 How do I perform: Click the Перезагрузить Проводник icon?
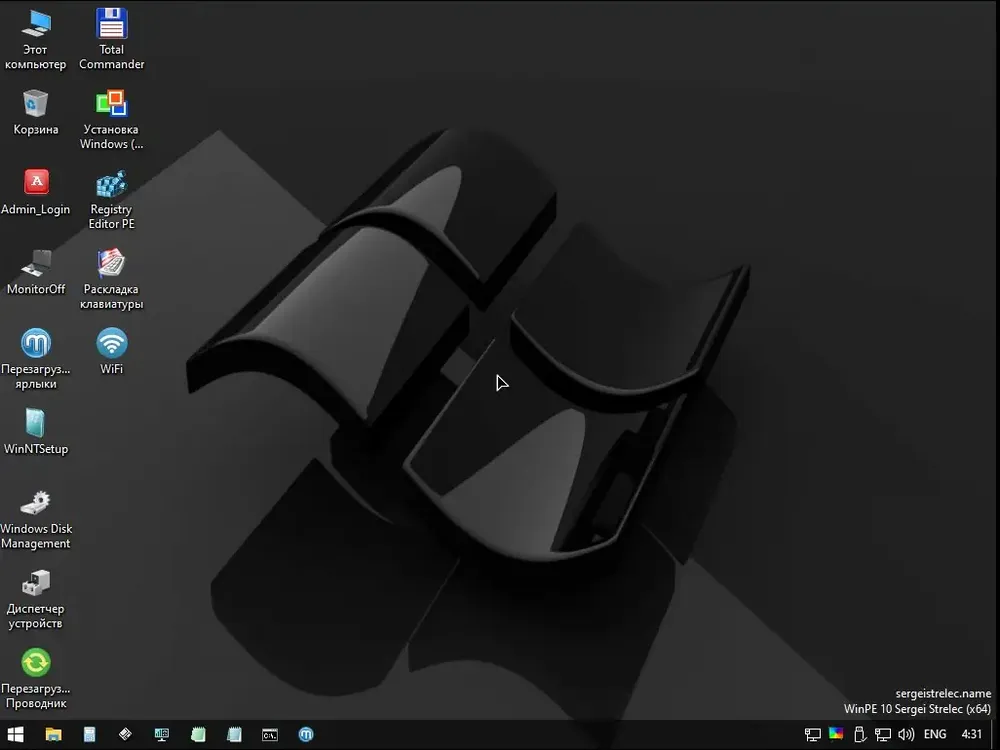pos(36,679)
